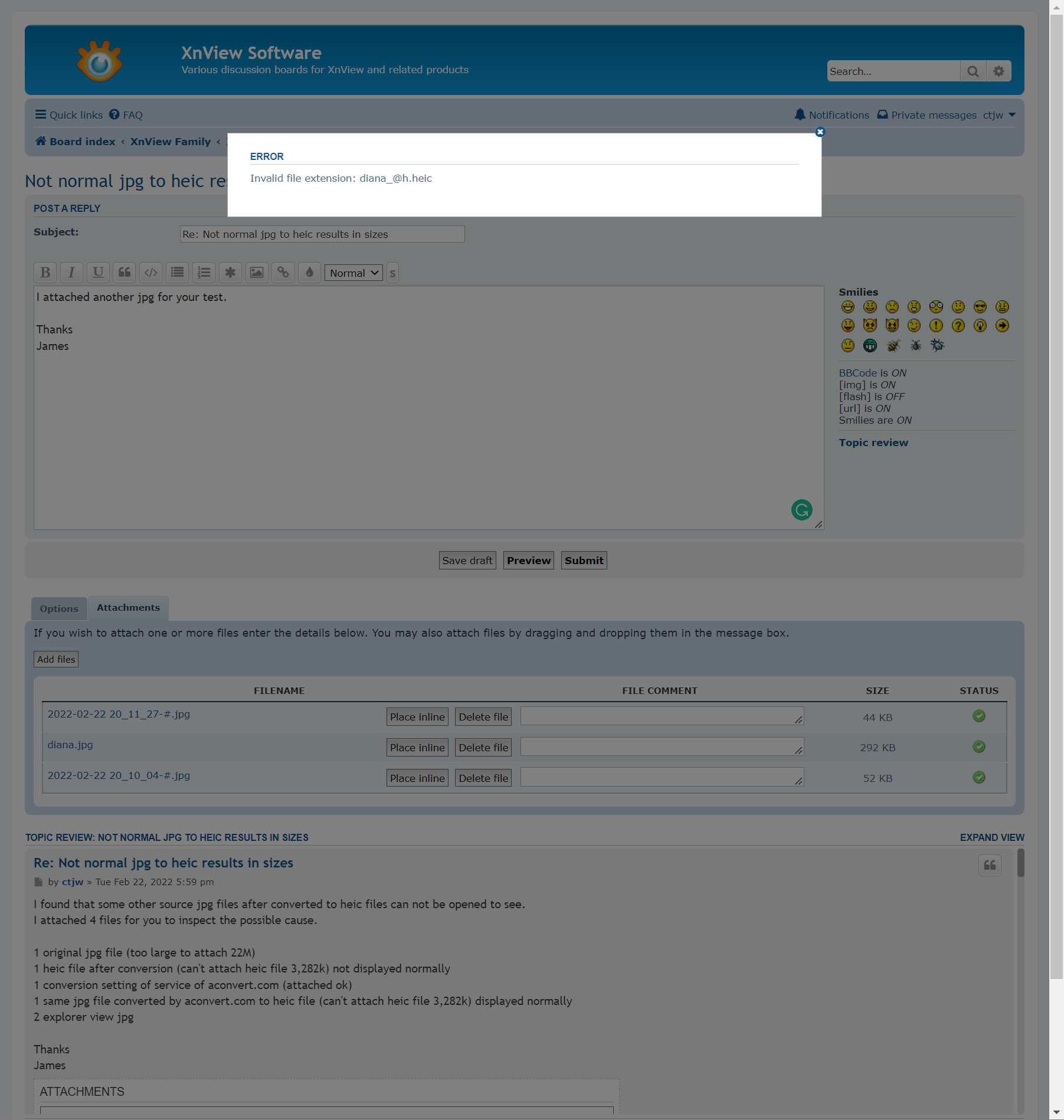Open the font colour picker droplet

tap(310, 273)
